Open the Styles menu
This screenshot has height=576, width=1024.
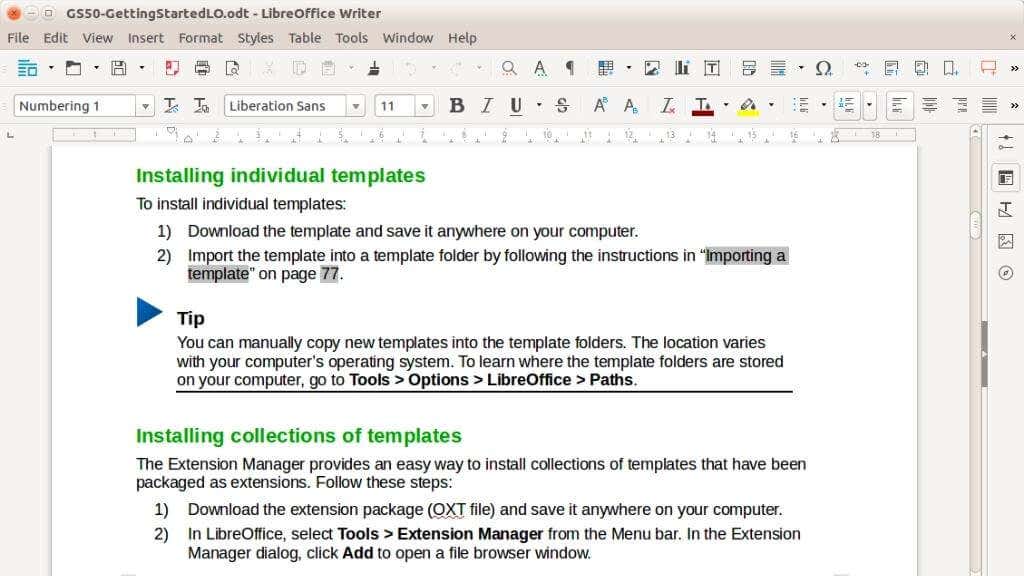click(x=255, y=38)
